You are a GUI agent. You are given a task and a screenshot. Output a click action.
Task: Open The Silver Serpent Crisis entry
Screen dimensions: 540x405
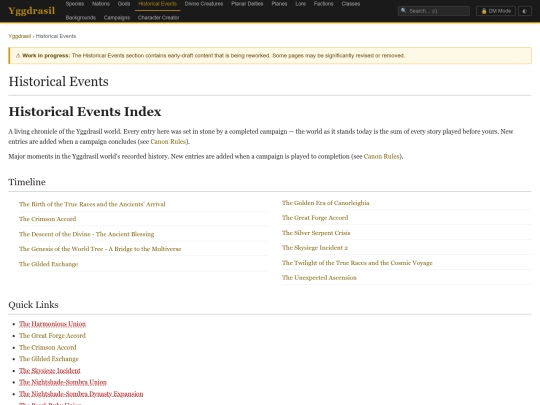[x=316, y=233]
